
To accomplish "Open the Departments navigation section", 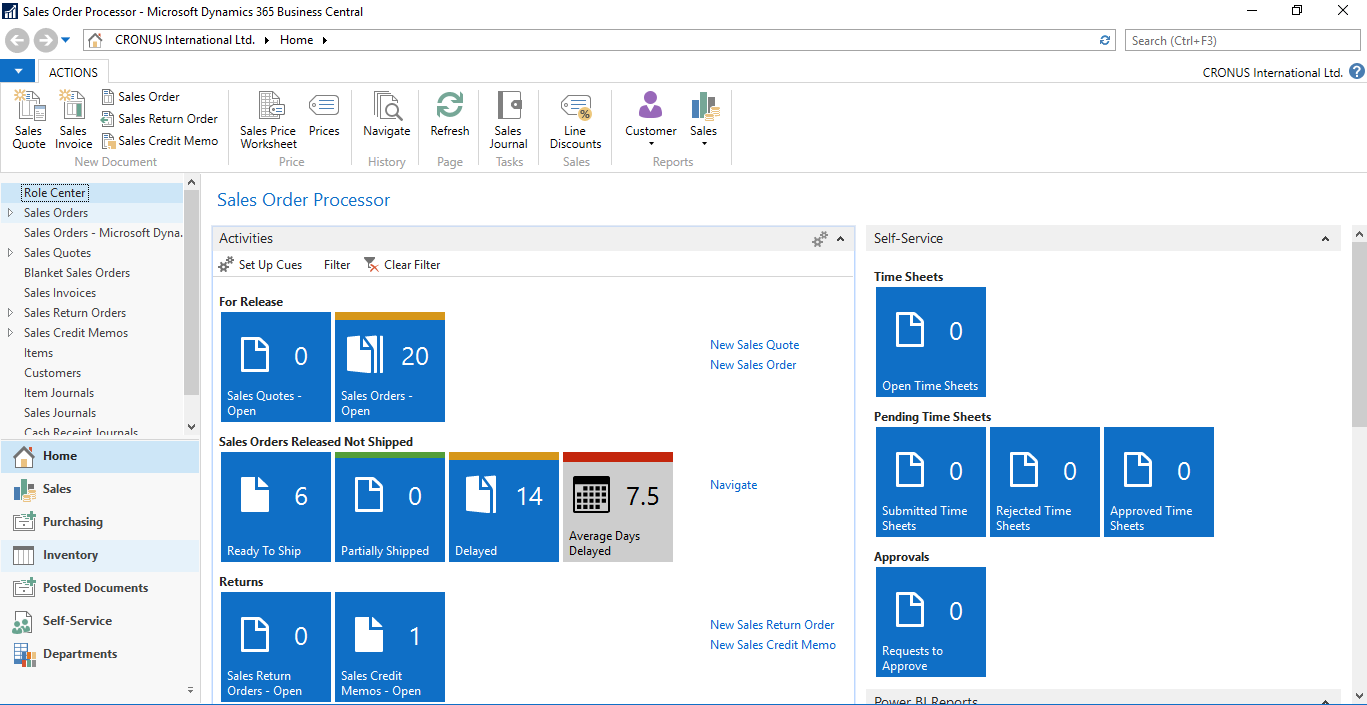I will click(99, 654).
